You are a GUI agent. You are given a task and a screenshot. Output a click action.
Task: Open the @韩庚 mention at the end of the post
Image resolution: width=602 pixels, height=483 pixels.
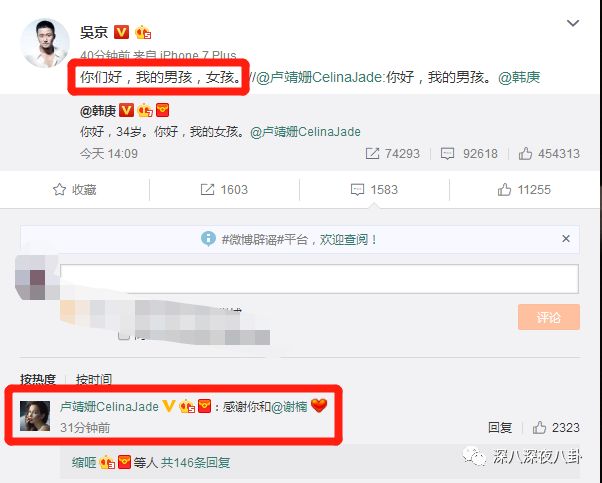[x=519, y=78]
